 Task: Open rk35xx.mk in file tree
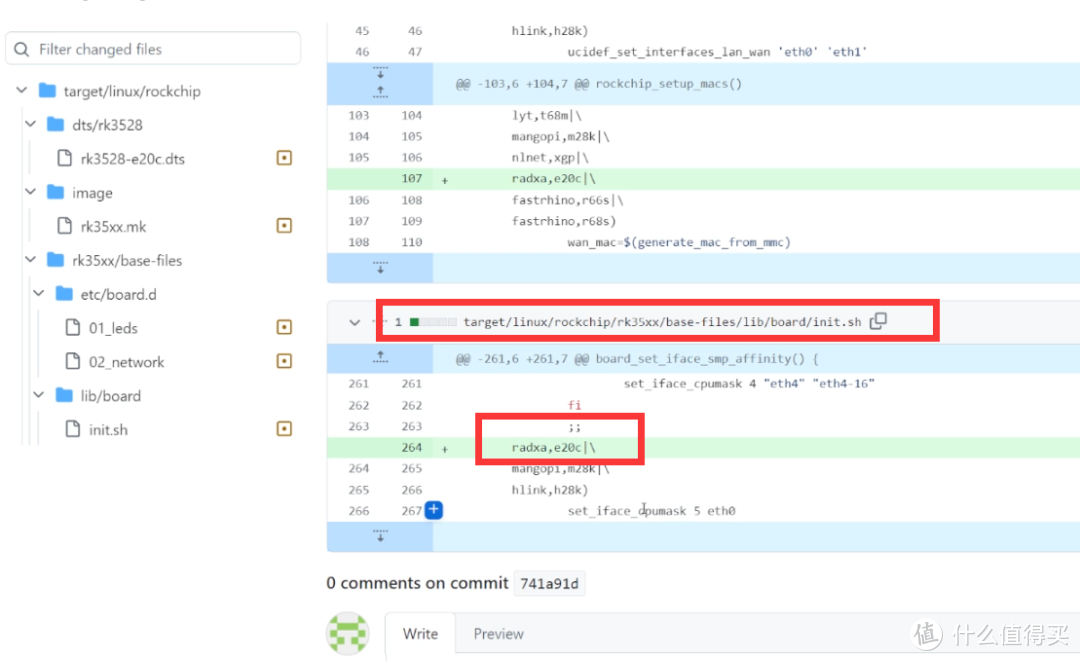click(x=113, y=227)
